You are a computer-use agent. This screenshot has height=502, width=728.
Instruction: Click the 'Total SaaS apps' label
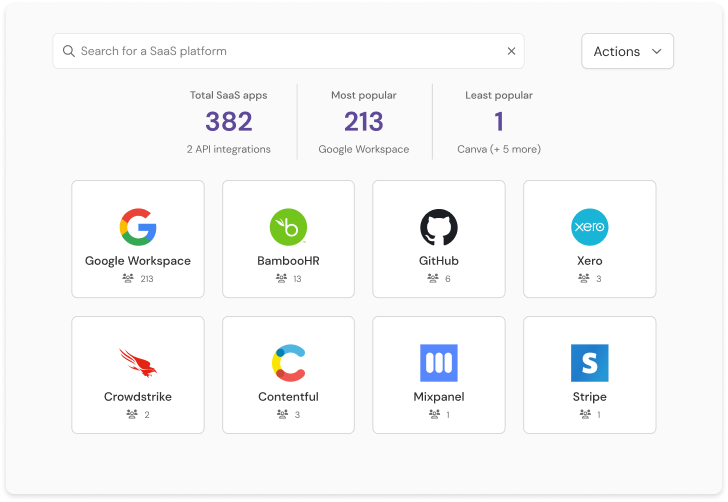[228, 95]
